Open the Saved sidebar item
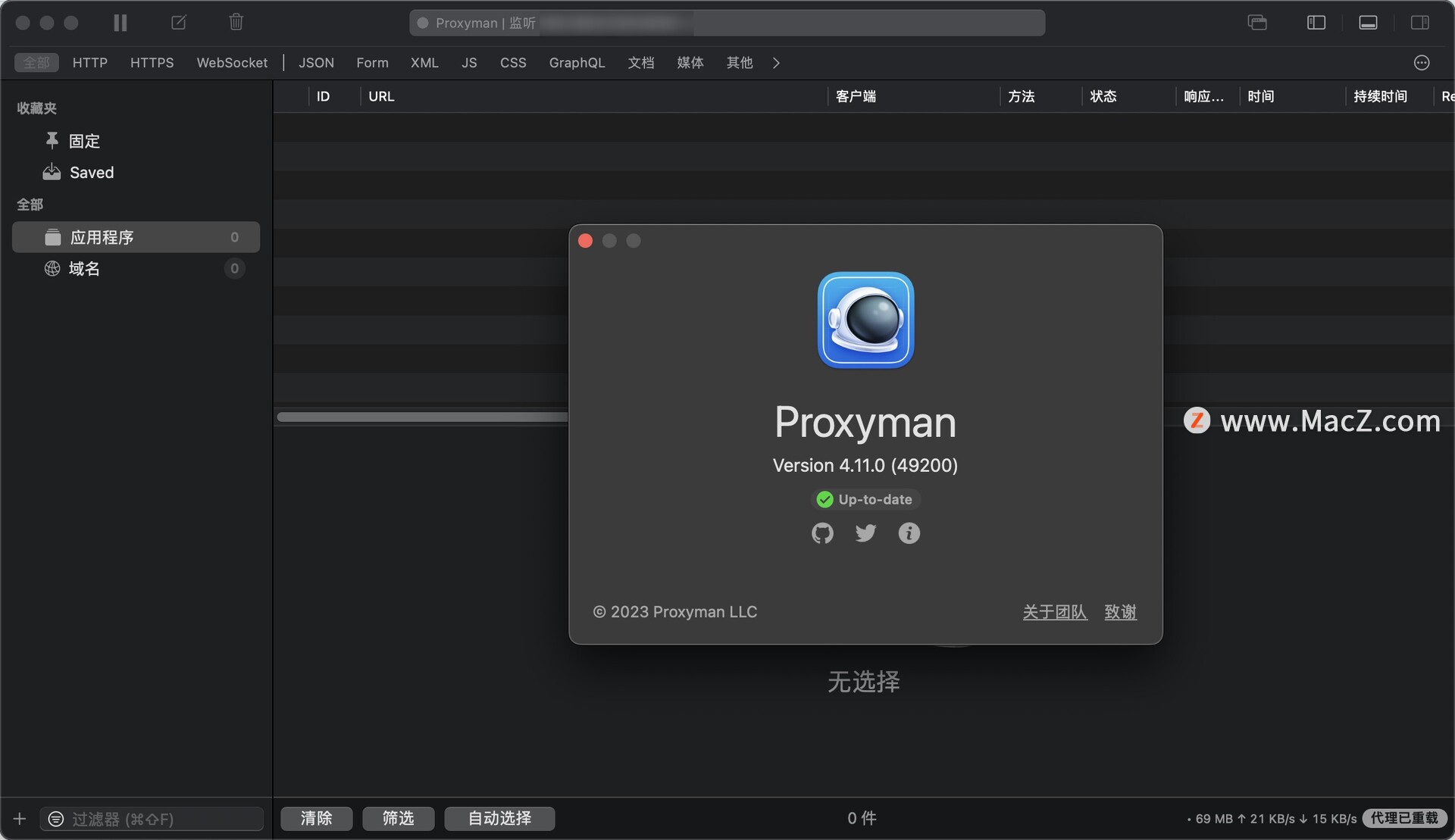This screenshot has height=840, width=1455. tap(92, 173)
